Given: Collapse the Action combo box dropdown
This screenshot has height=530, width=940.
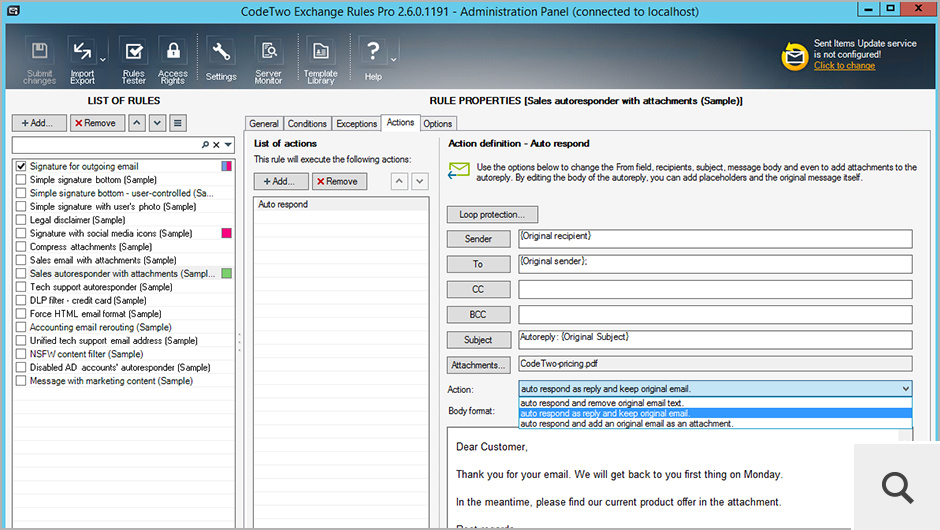Looking at the screenshot, I should click(905, 389).
